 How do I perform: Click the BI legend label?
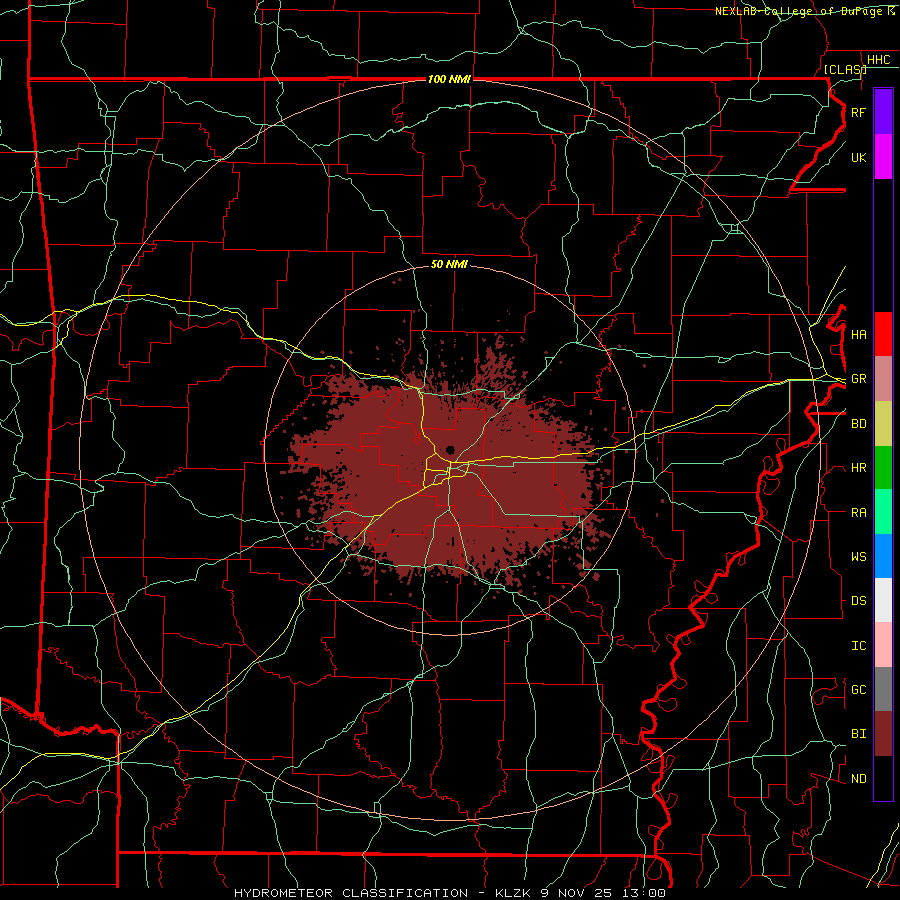point(858,734)
